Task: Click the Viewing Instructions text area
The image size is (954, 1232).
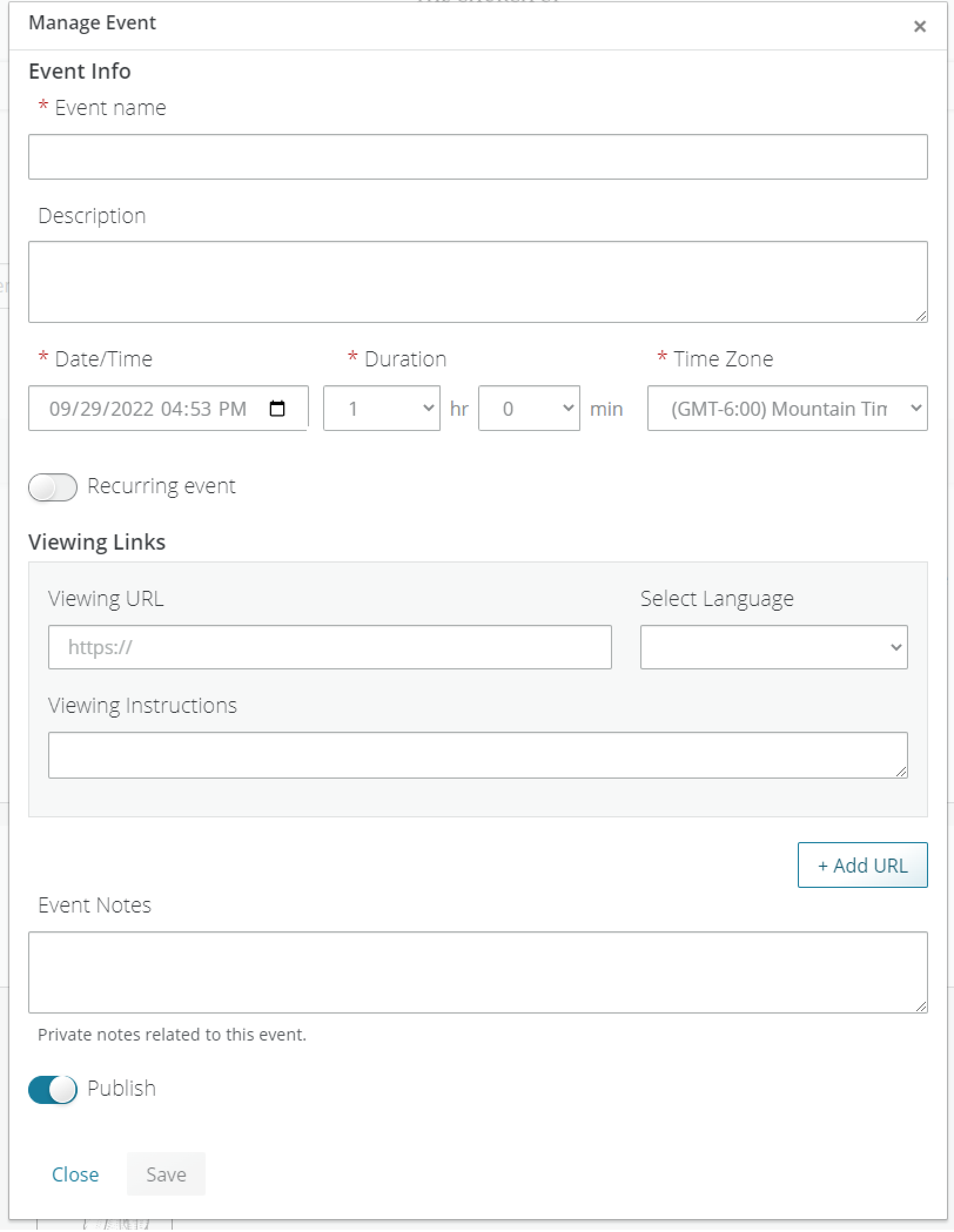Action: point(477,755)
